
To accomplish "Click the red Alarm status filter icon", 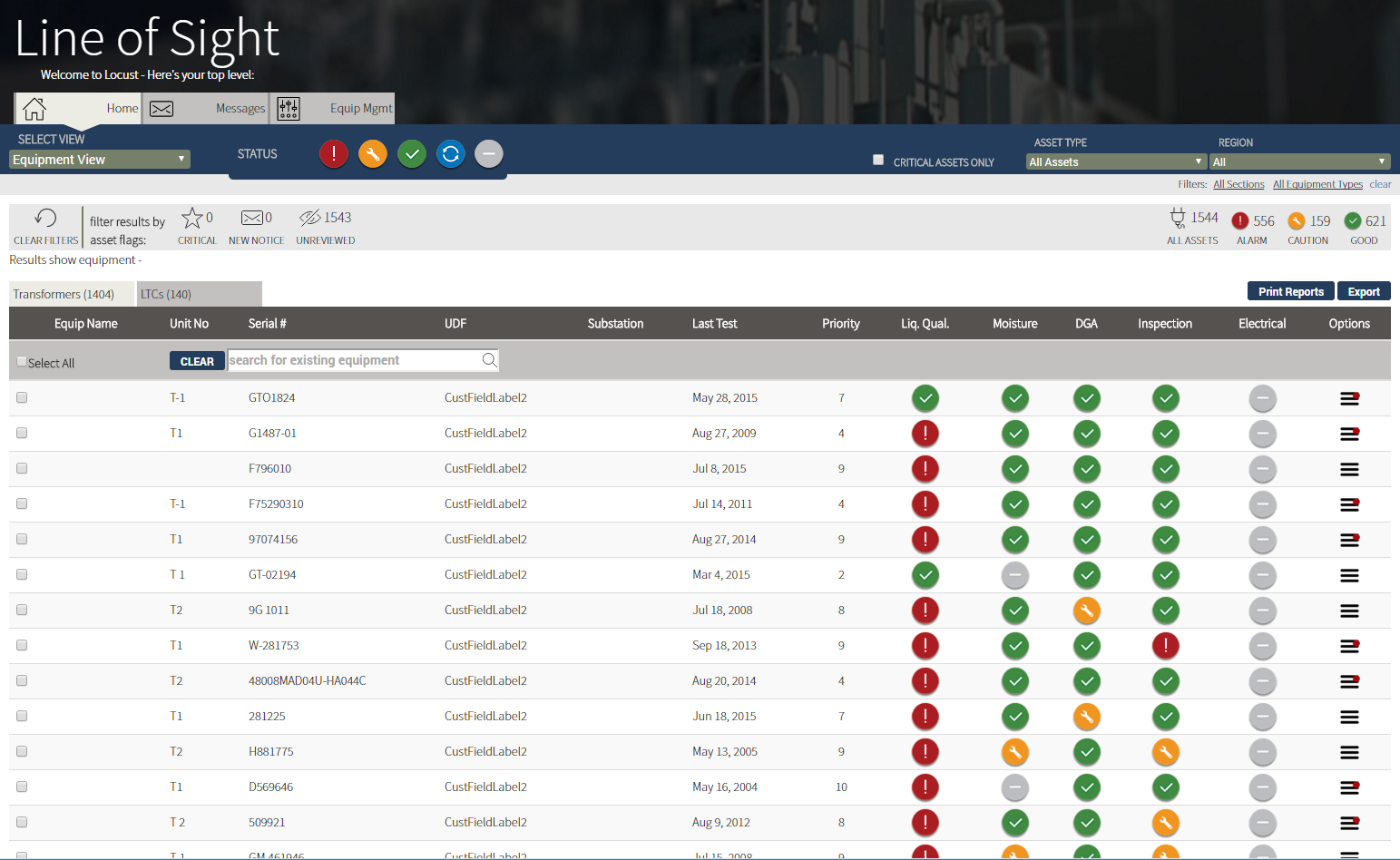I will pyautogui.click(x=333, y=153).
